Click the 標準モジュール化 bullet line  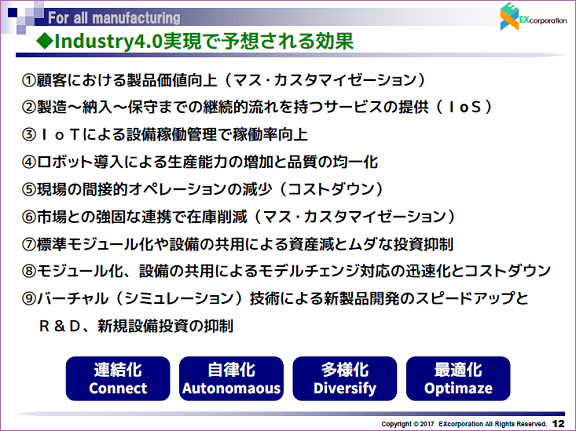click(x=237, y=244)
